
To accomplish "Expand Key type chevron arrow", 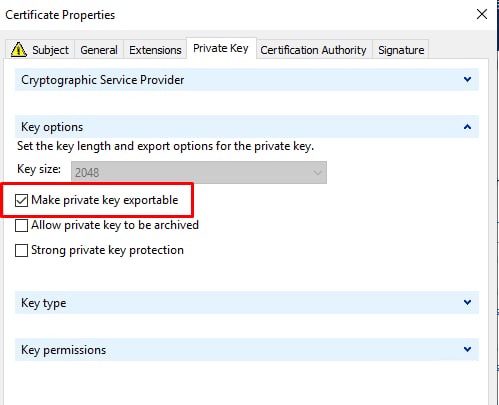I will [467, 302].
